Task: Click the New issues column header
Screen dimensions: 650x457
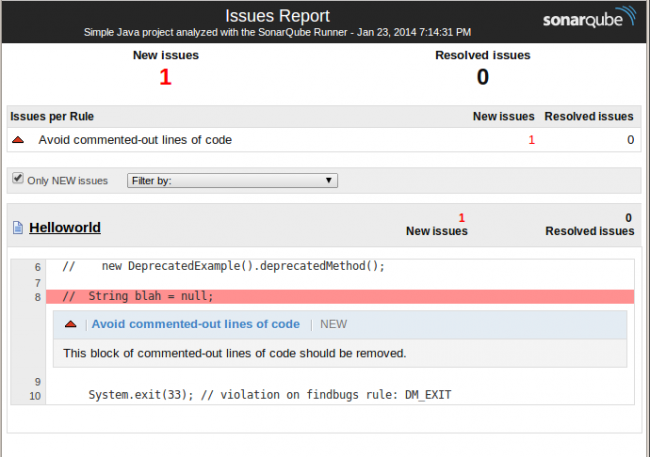Action: [503, 117]
